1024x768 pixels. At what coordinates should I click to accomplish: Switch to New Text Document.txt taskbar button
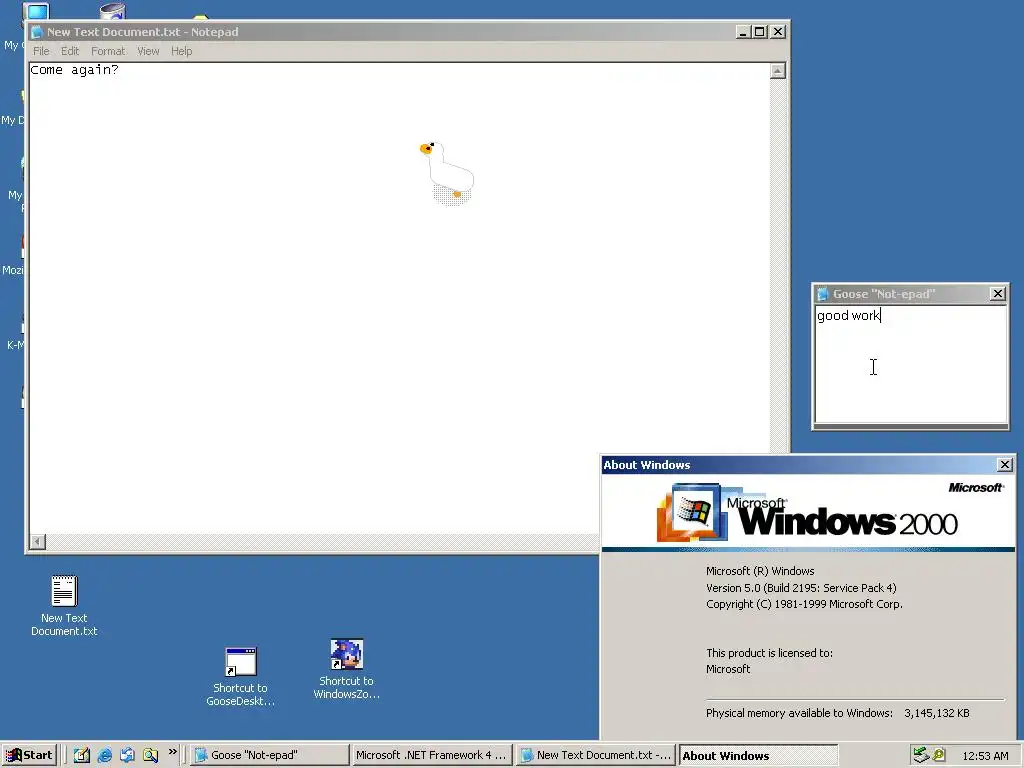click(596, 755)
